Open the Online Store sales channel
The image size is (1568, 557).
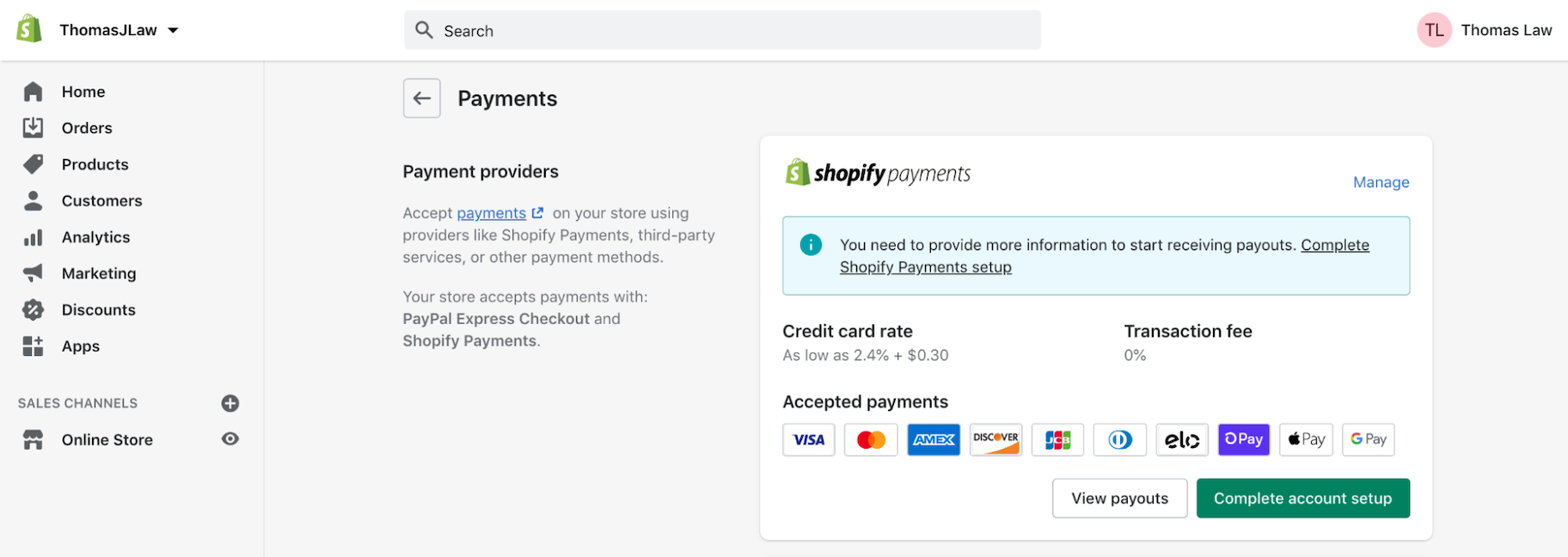coord(106,439)
